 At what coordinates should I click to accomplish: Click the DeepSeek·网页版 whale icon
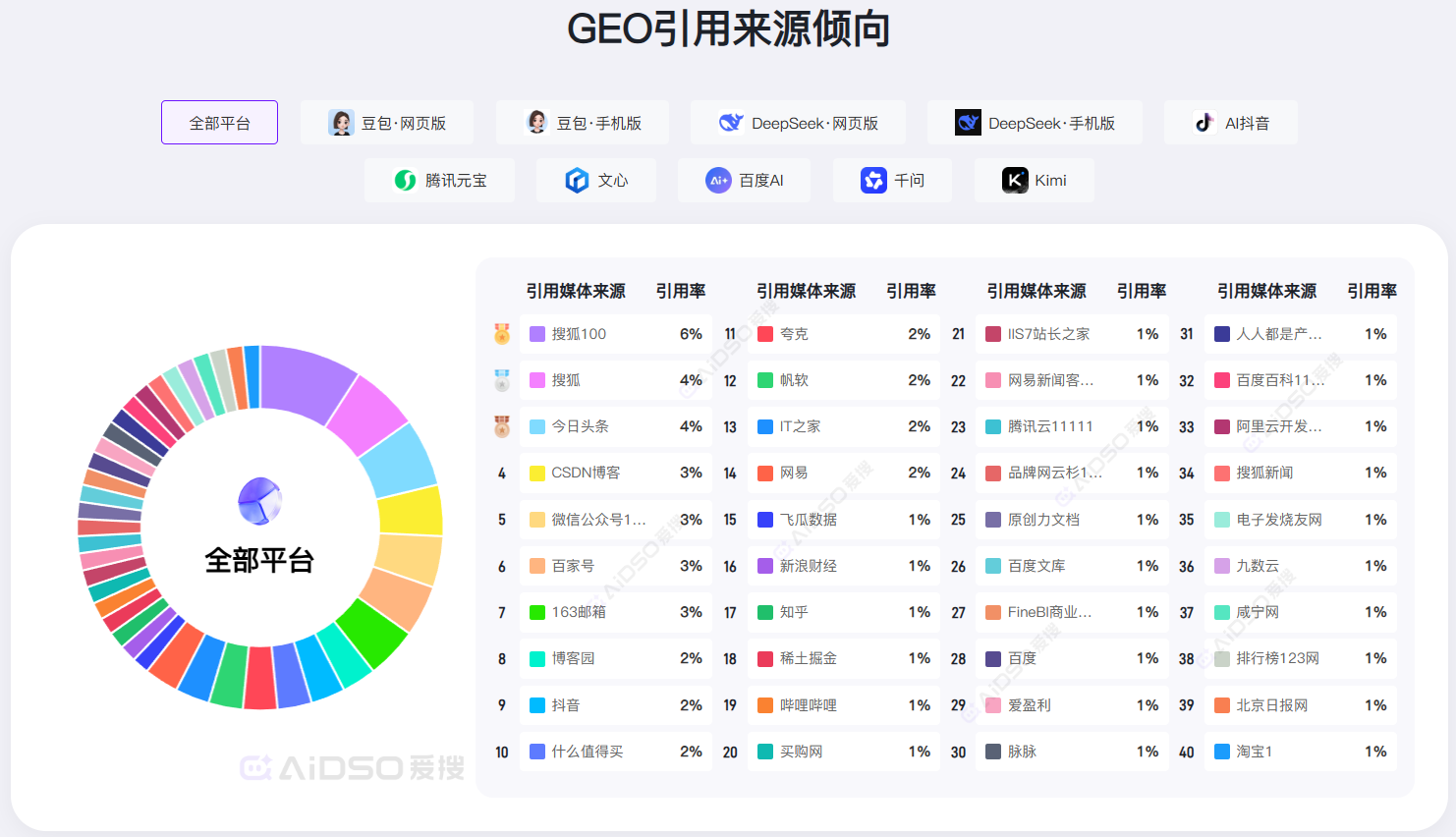click(731, 123)
